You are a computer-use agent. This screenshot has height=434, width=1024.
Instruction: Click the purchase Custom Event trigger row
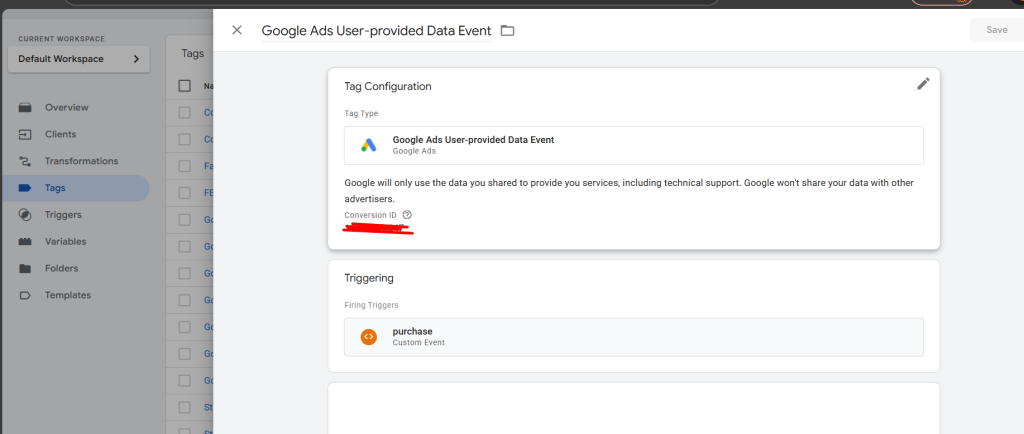coord(633,337)
